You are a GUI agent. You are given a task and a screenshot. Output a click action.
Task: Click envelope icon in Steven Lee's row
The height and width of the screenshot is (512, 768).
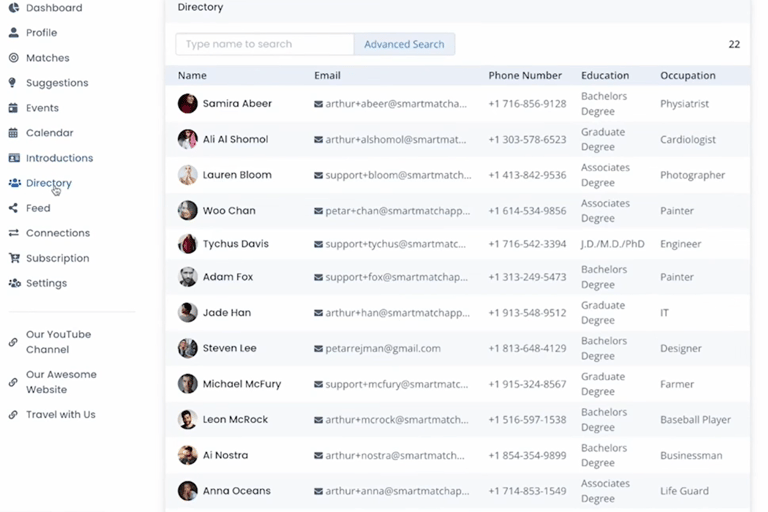pos(318,349)
